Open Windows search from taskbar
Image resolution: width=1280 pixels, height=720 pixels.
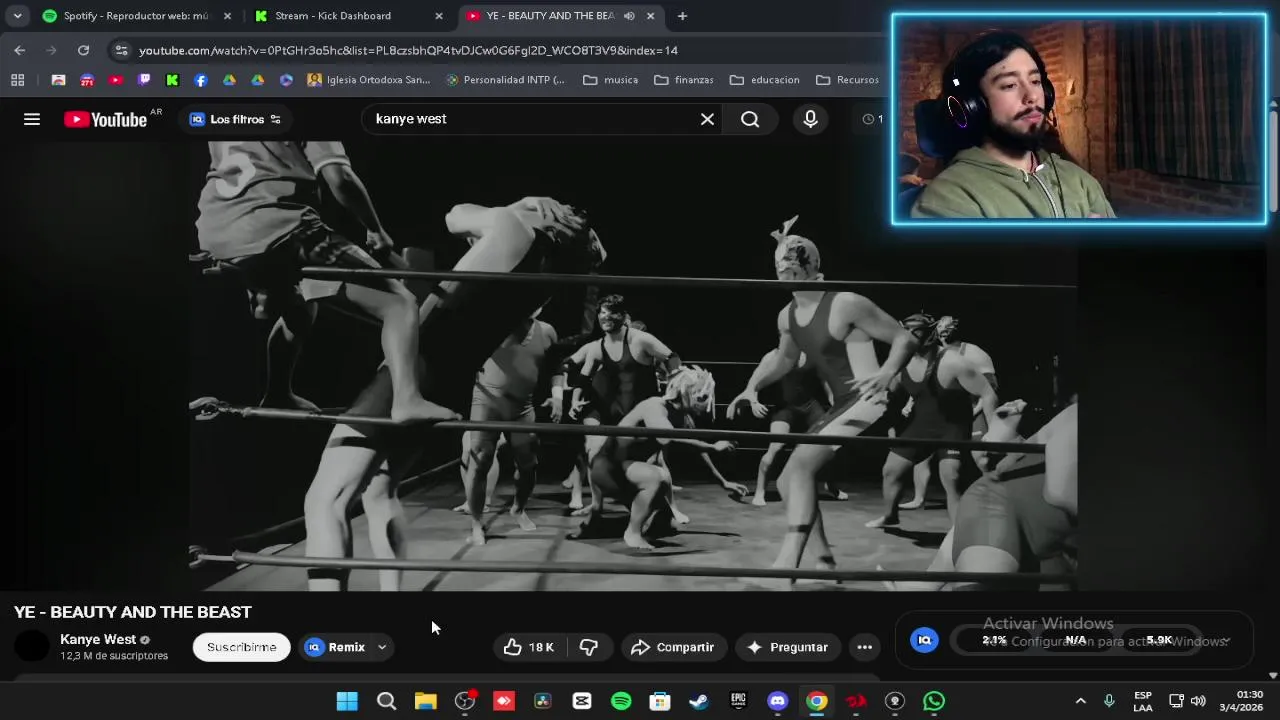click(x=386, y=701)
